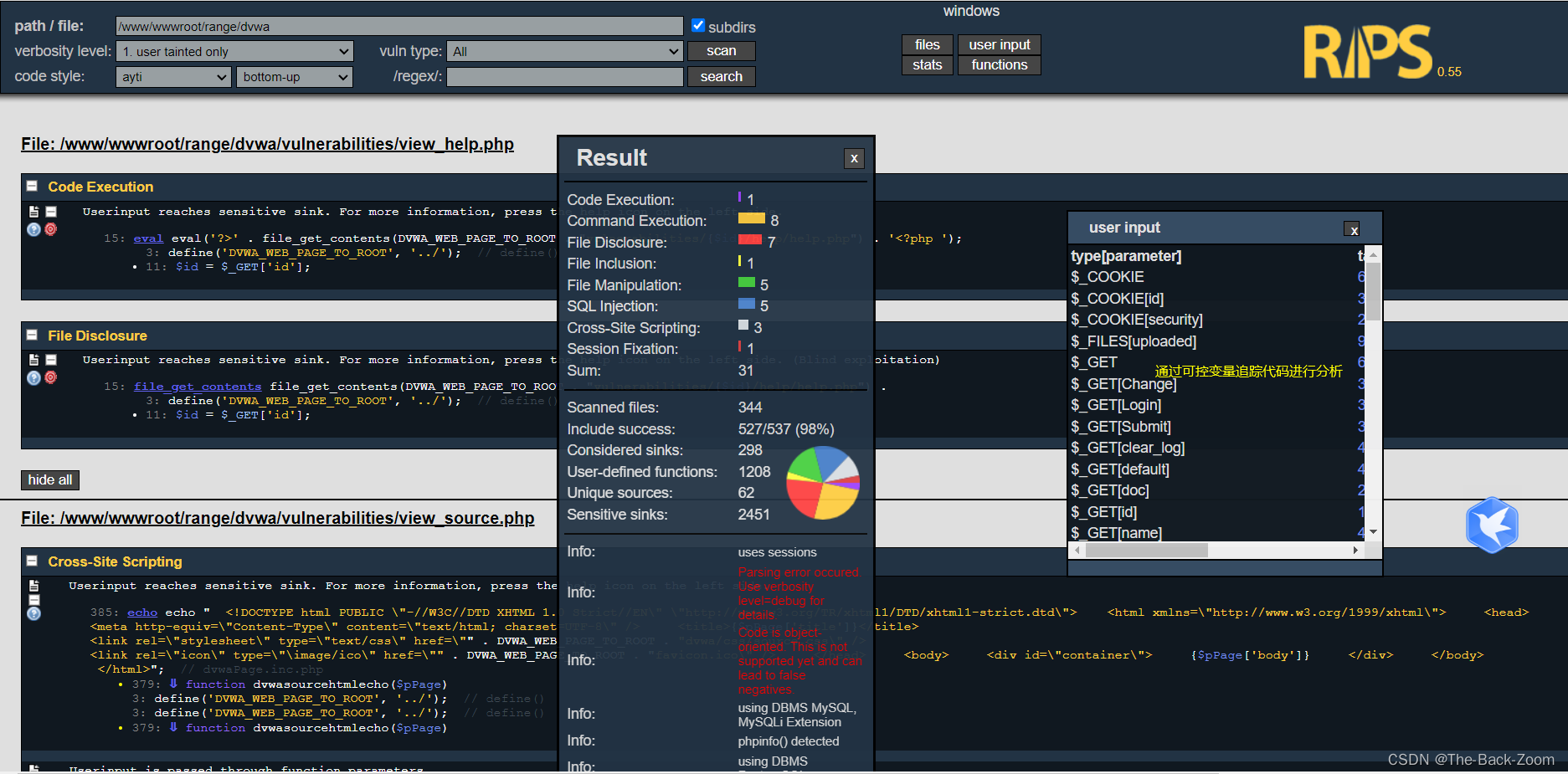The height and width of the screenshot is (774, 1568).
Task: Click the vulnerability pie chart
Action: tap(823, 483)
